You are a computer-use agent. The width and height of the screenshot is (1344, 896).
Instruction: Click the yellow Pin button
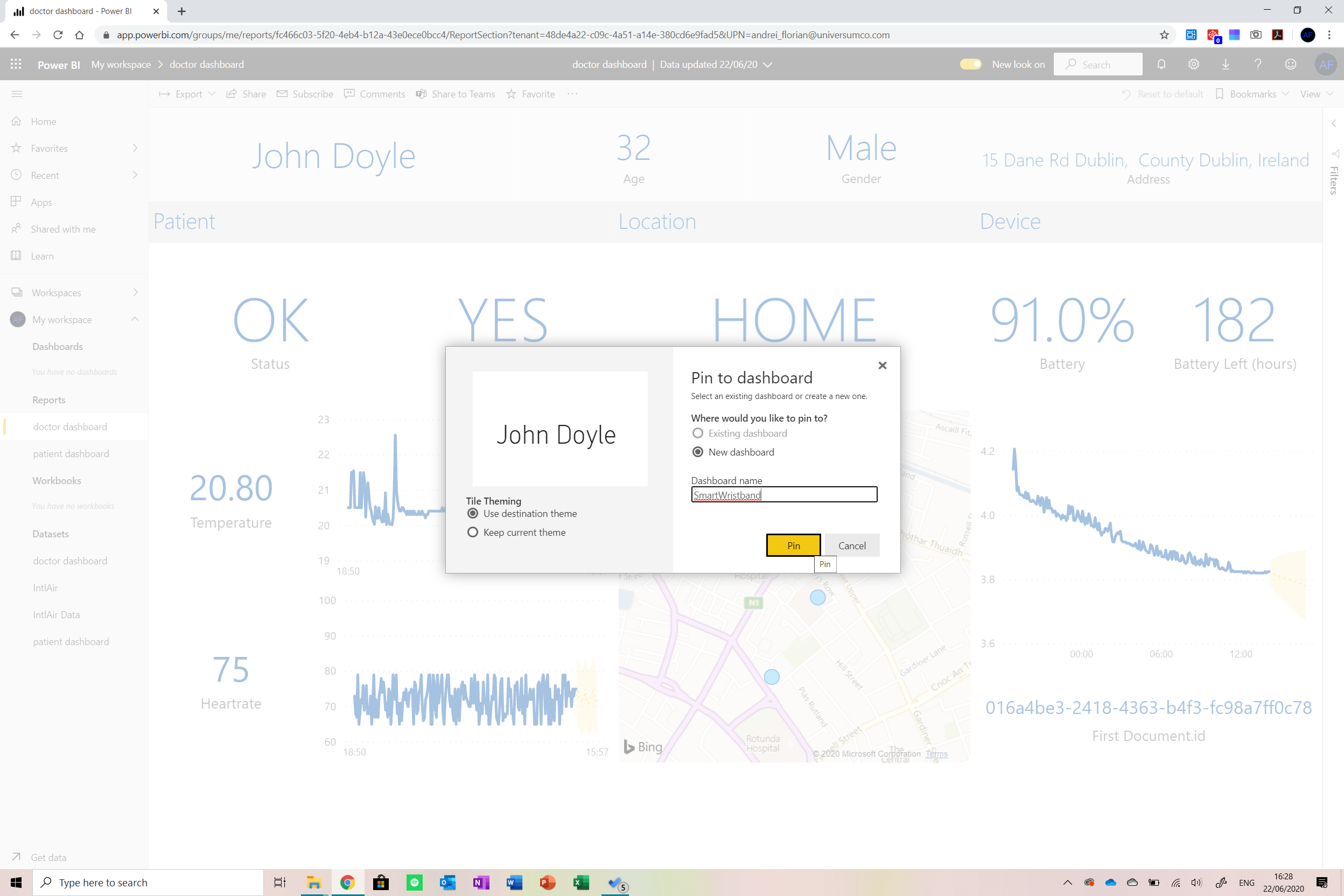coord(793,545)
